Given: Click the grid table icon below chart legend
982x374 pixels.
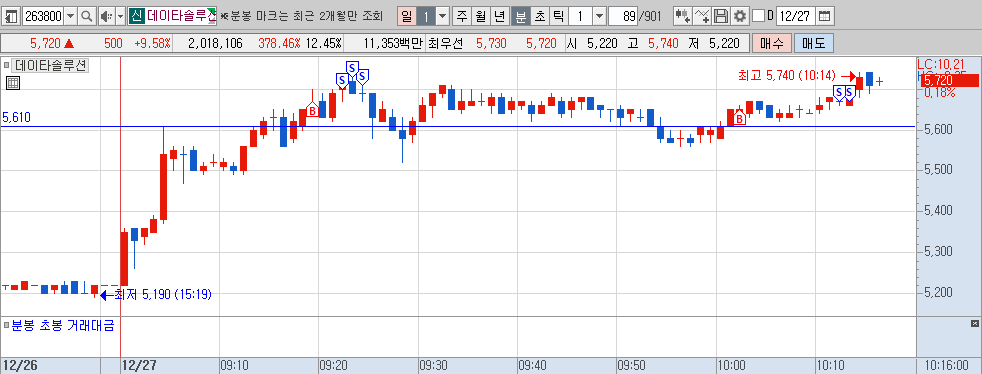Looking at the screenshot, I should tap(13, 83).
